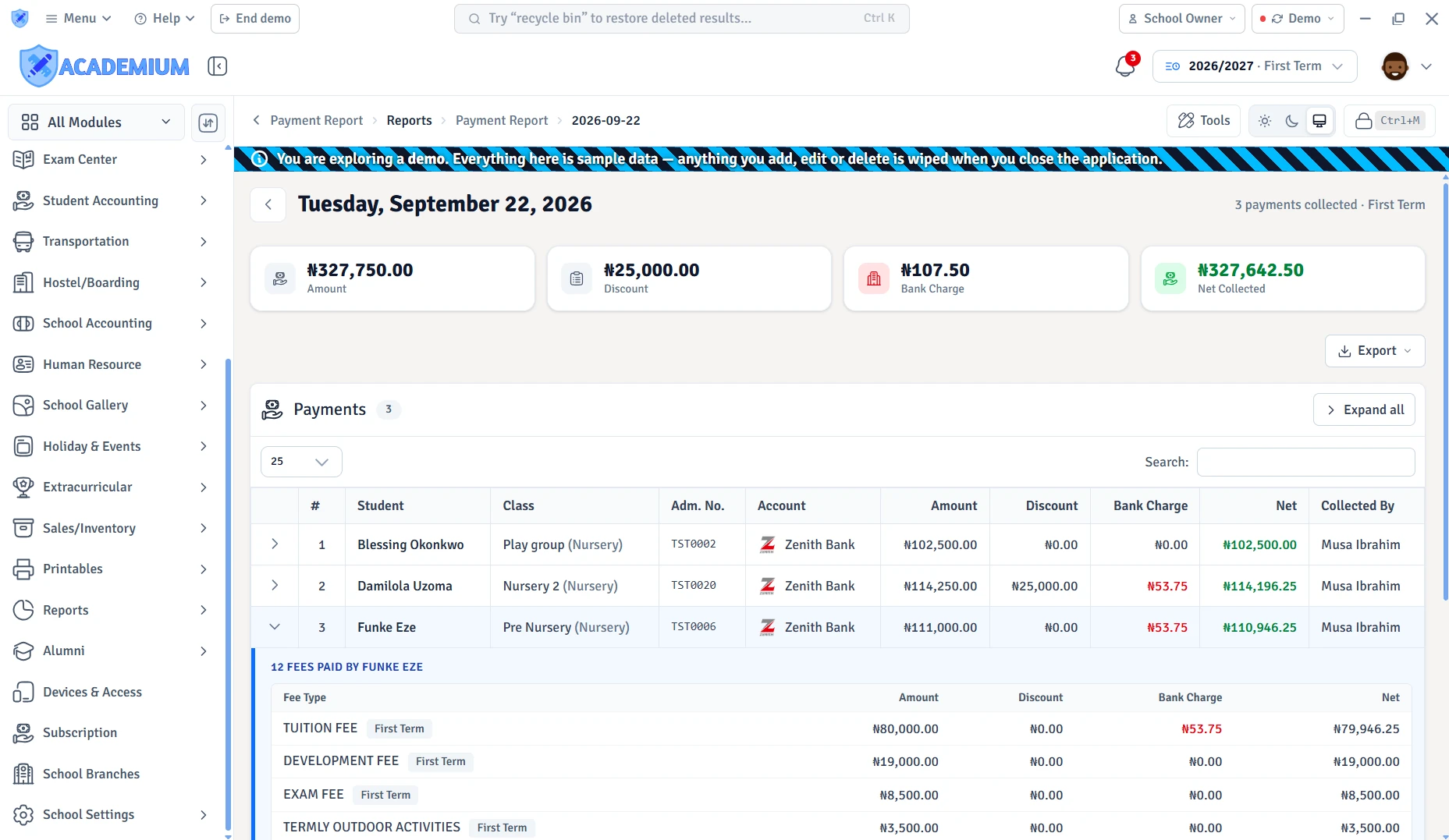This screenshot has width=1449, height=840.
Task: Click the School Settings gear icon
Action: point(23,815)
